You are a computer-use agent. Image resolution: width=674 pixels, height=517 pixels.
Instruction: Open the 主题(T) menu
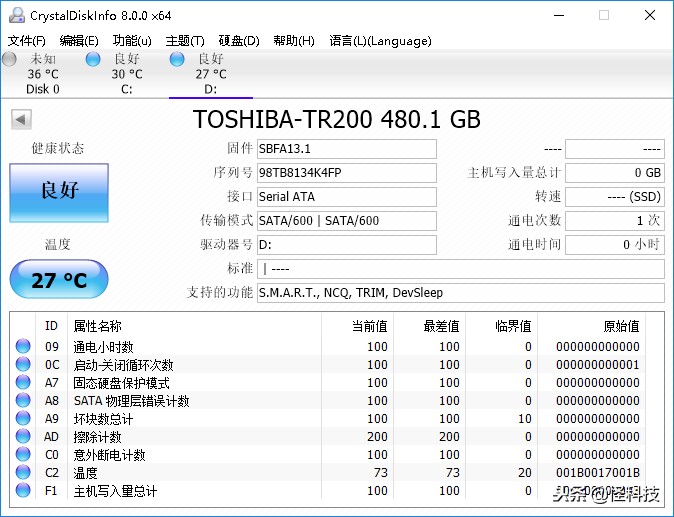[x=185, y=41]
